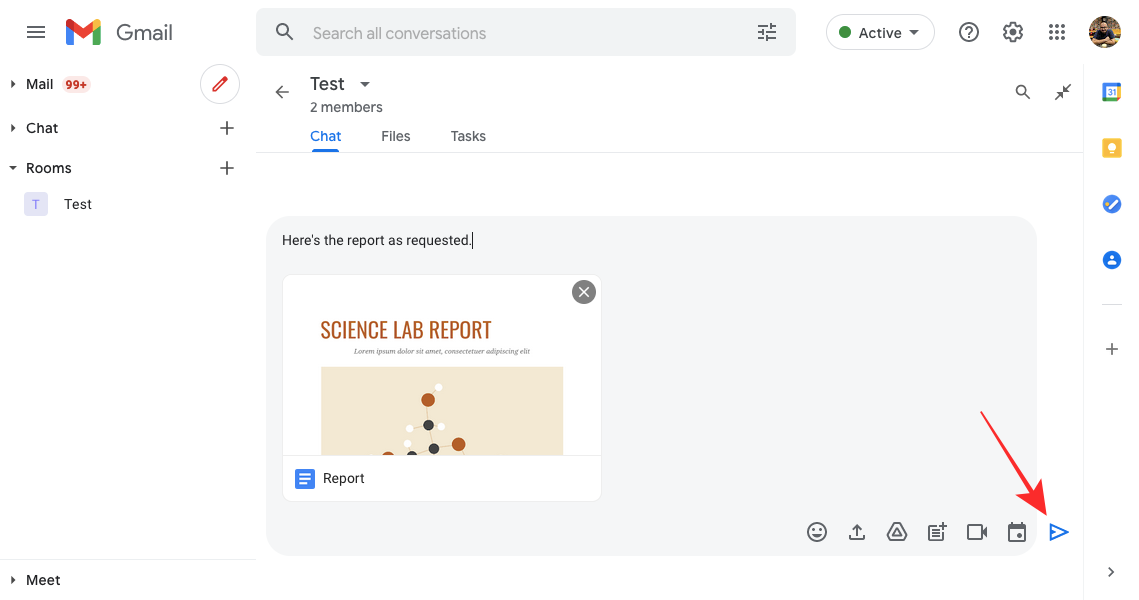Open Google Keep in side panel
Image resolution: width=1139 pixels, height=600 pixels.
(1111, 148)
